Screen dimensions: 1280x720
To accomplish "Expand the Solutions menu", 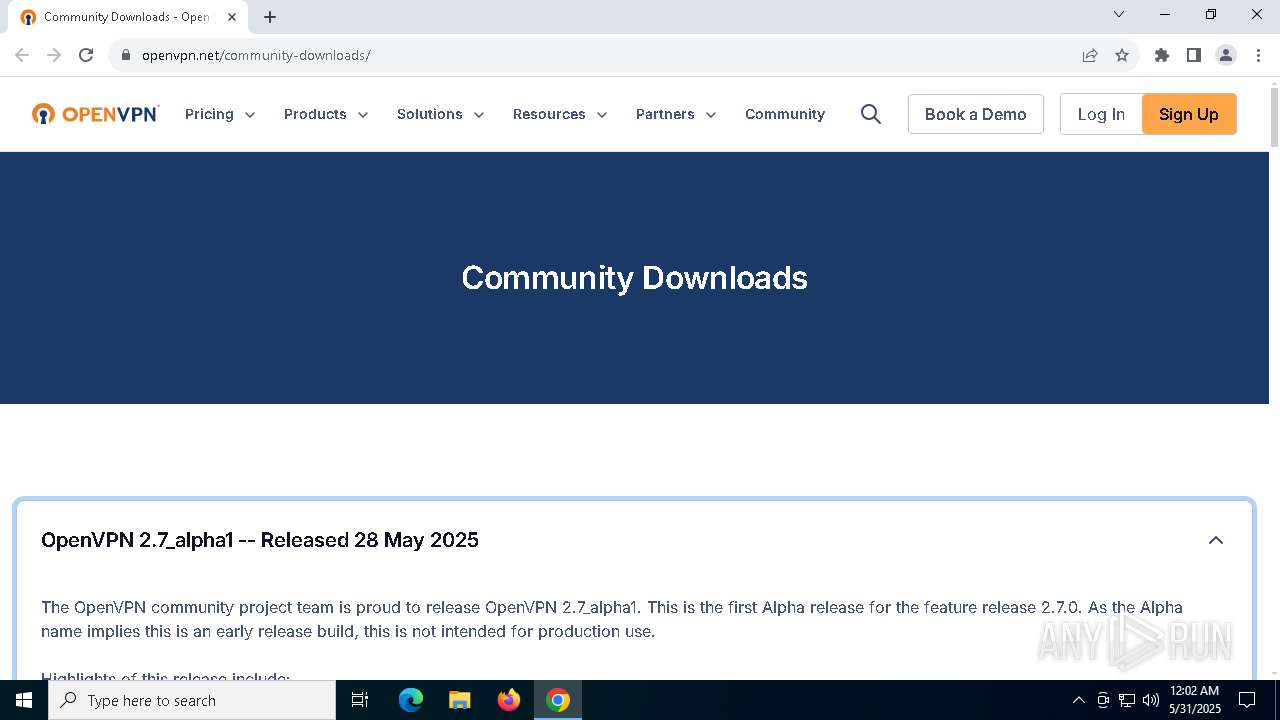I will pyautogui.click(x=441, y=114).
